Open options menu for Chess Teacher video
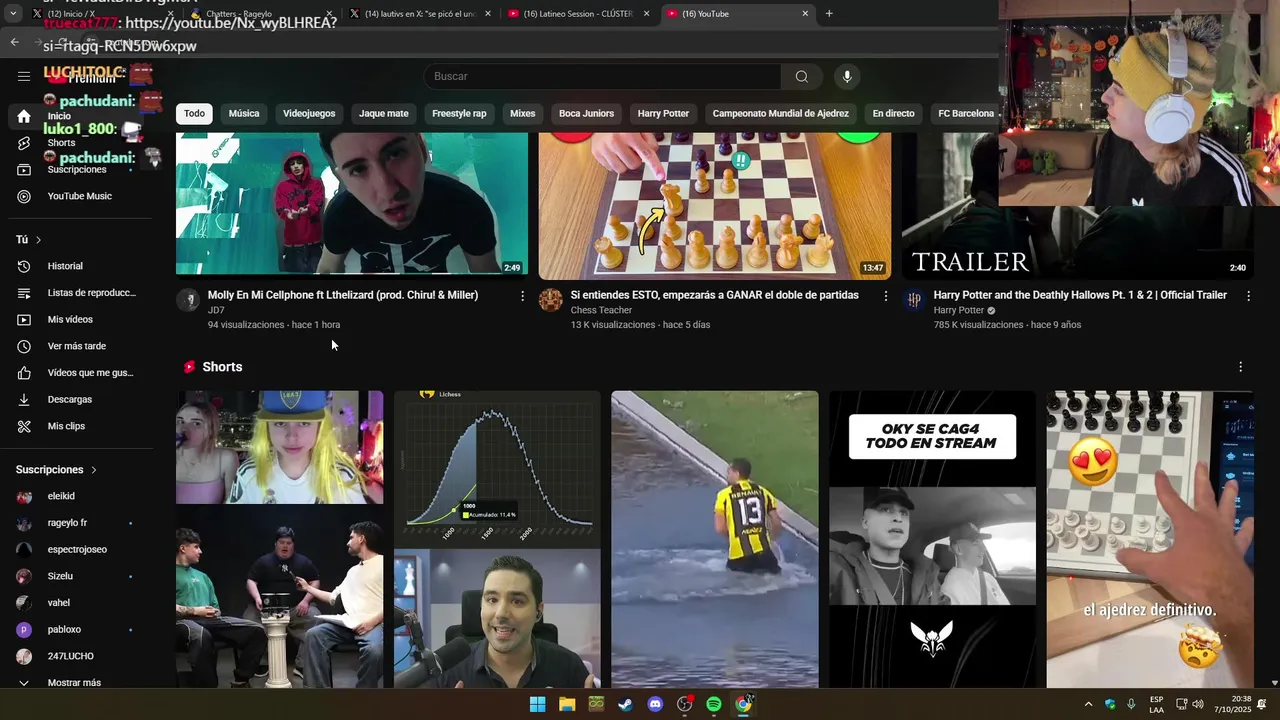 (885, 296)
